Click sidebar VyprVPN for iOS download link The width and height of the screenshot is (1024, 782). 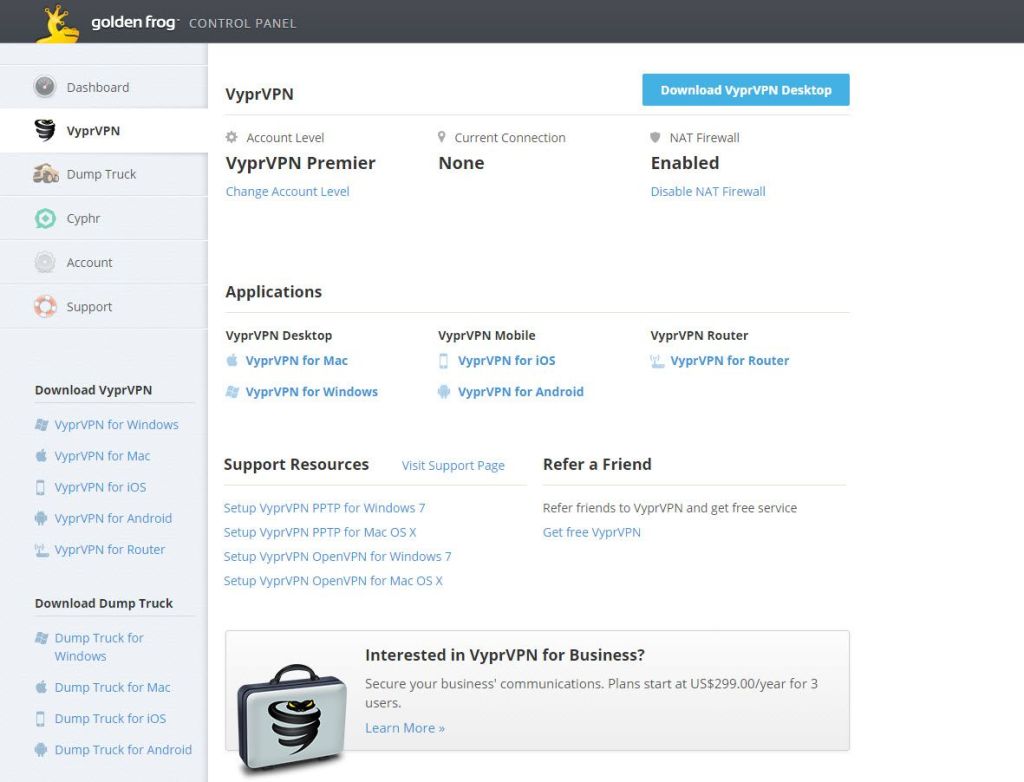pyautogui.click(x=100, y=487)
